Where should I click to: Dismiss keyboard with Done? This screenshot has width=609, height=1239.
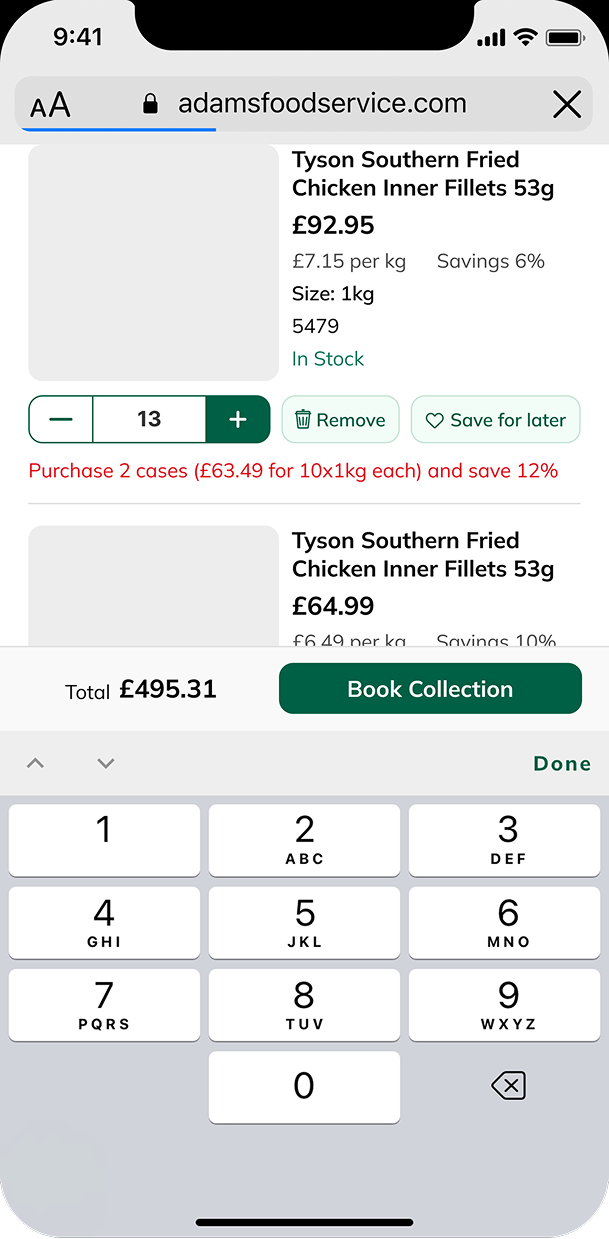(562, 764)
